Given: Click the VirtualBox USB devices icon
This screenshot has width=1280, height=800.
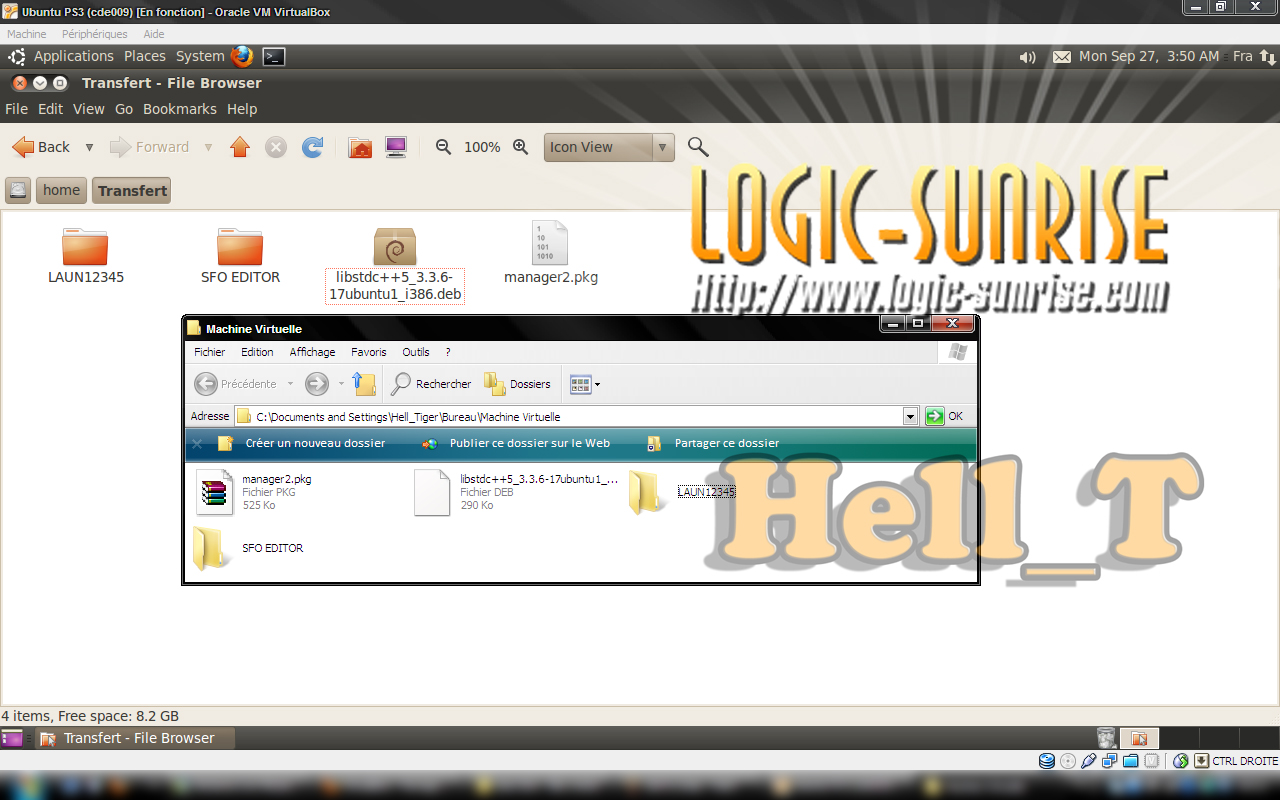Looking at the screenshot, I should (1089, 761).
